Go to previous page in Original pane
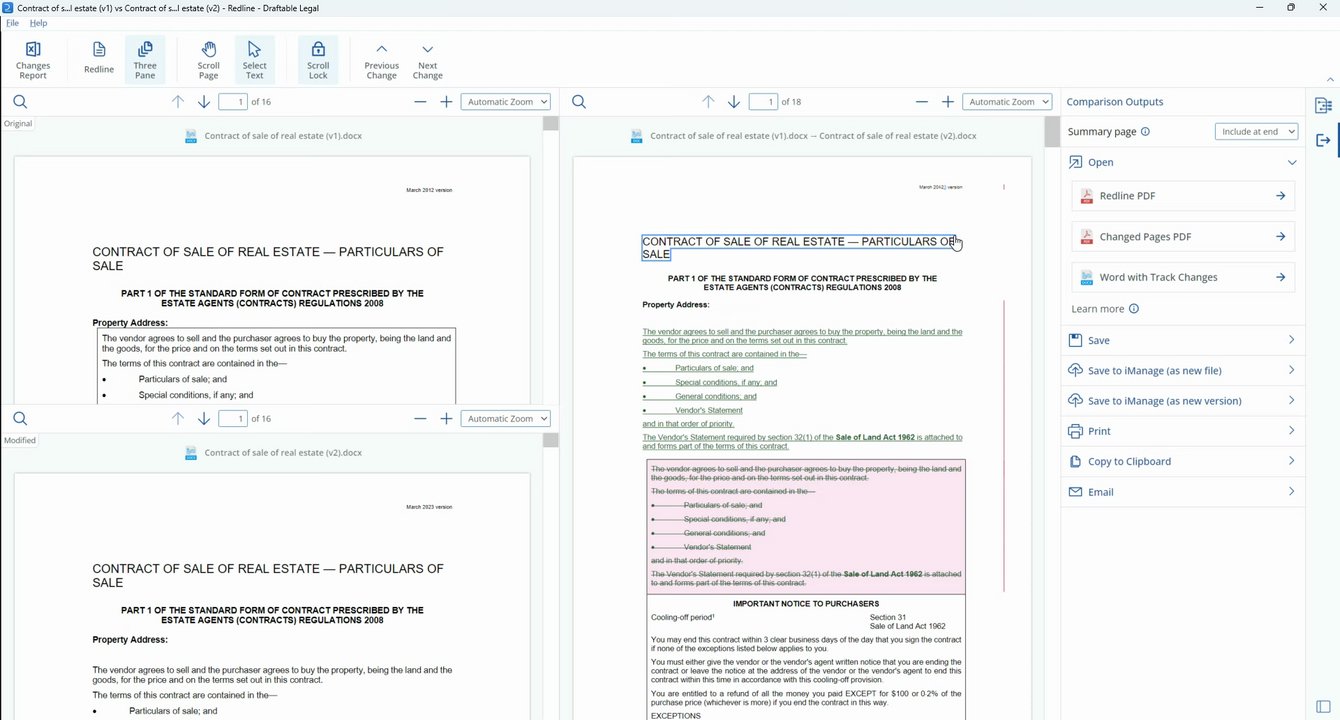The height and width of the screenshot is (720, 1340). pos(178,102)
